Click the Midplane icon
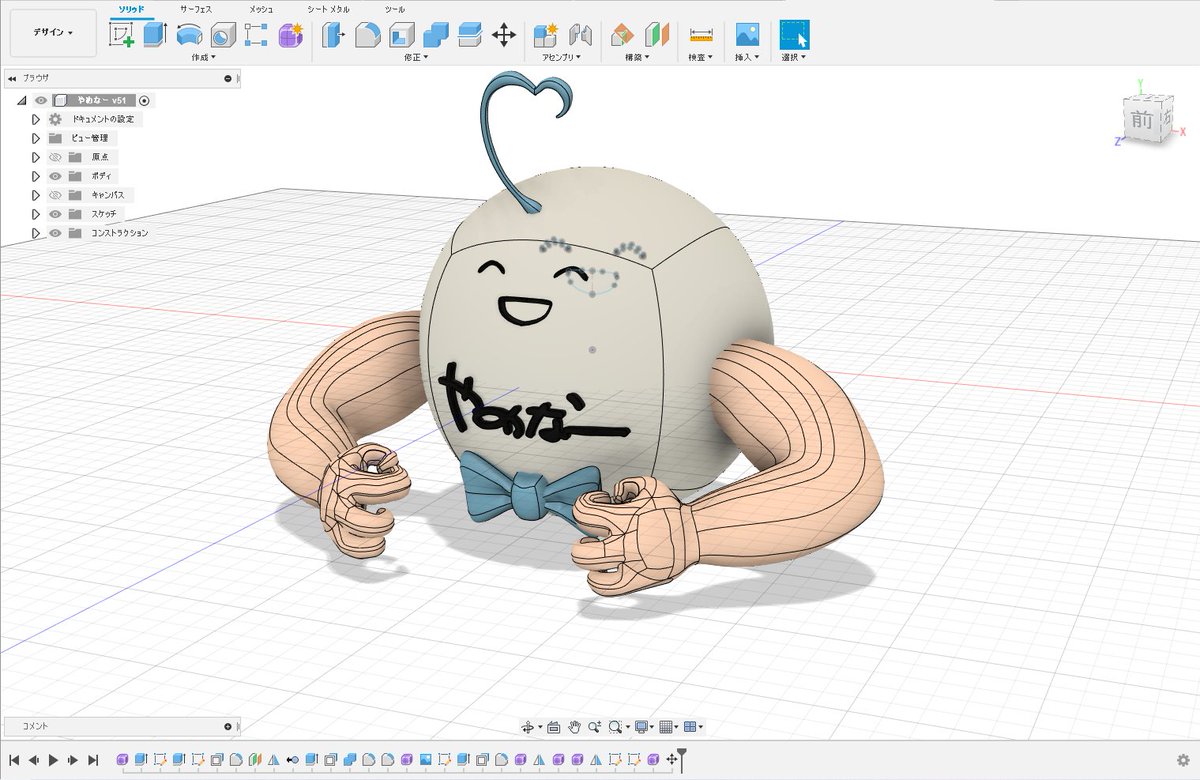This screenshot has height=780, width=1200. coord(656,36)
